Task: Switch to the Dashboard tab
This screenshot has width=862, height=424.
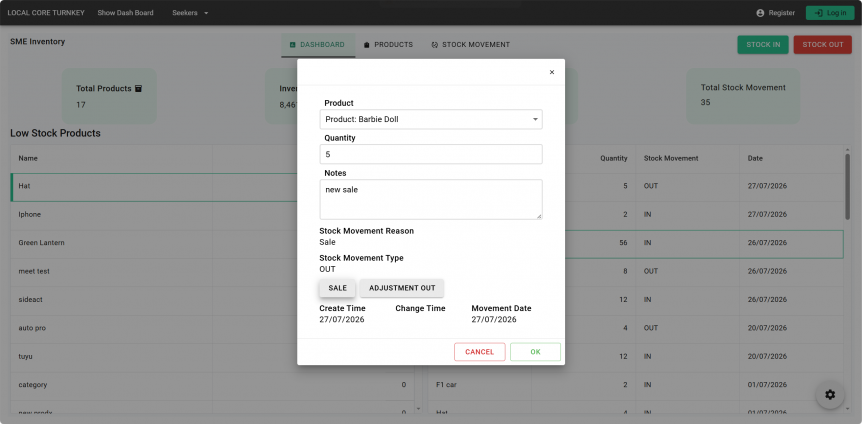Action: point(318,45)
